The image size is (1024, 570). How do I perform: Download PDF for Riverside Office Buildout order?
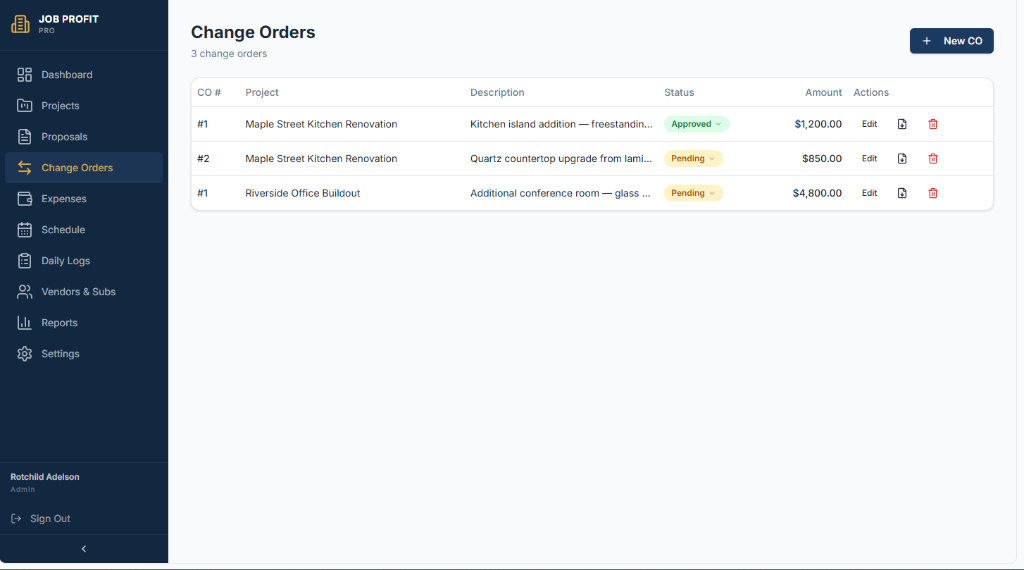(902, 193)
